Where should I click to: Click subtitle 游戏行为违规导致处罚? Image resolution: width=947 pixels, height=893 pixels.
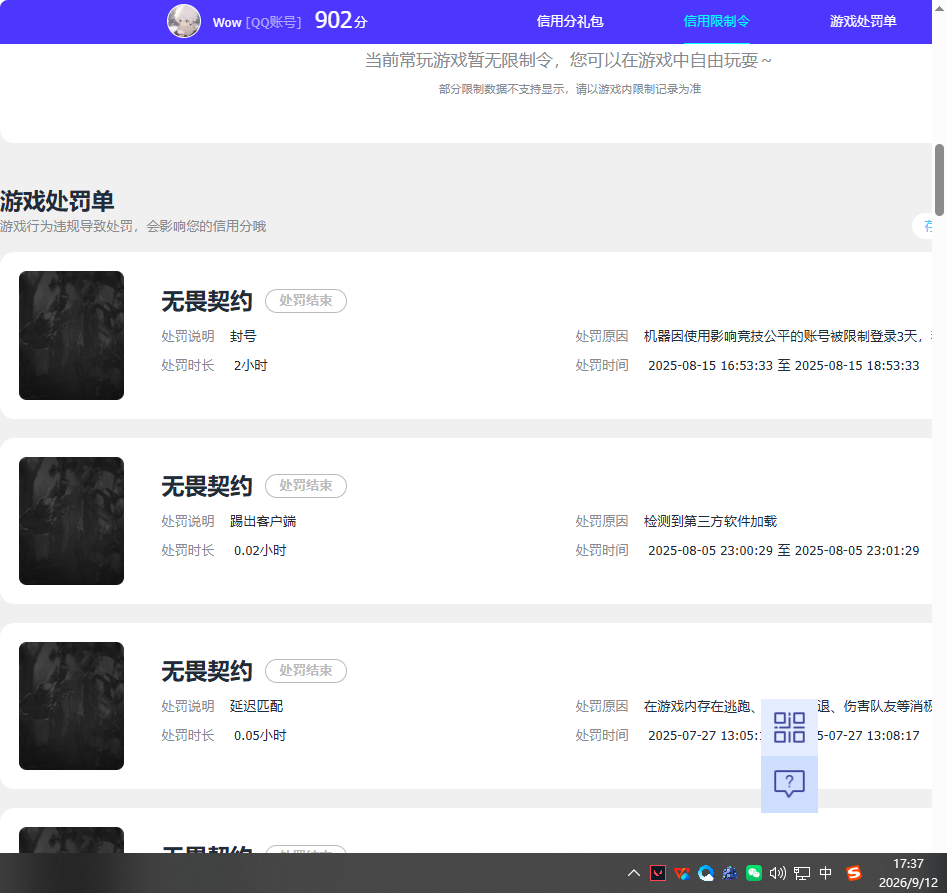[x=133, y=226]
